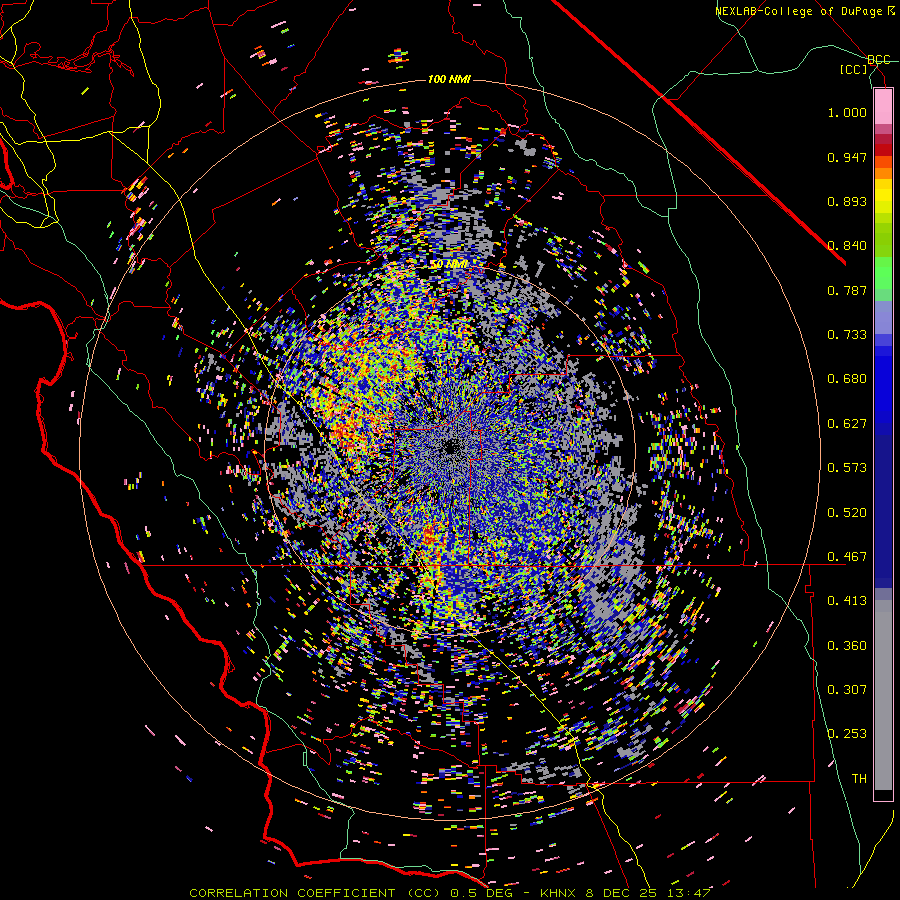Click the 0.360 colorbar value label
900x900 pixels.
tap(847, 646)
